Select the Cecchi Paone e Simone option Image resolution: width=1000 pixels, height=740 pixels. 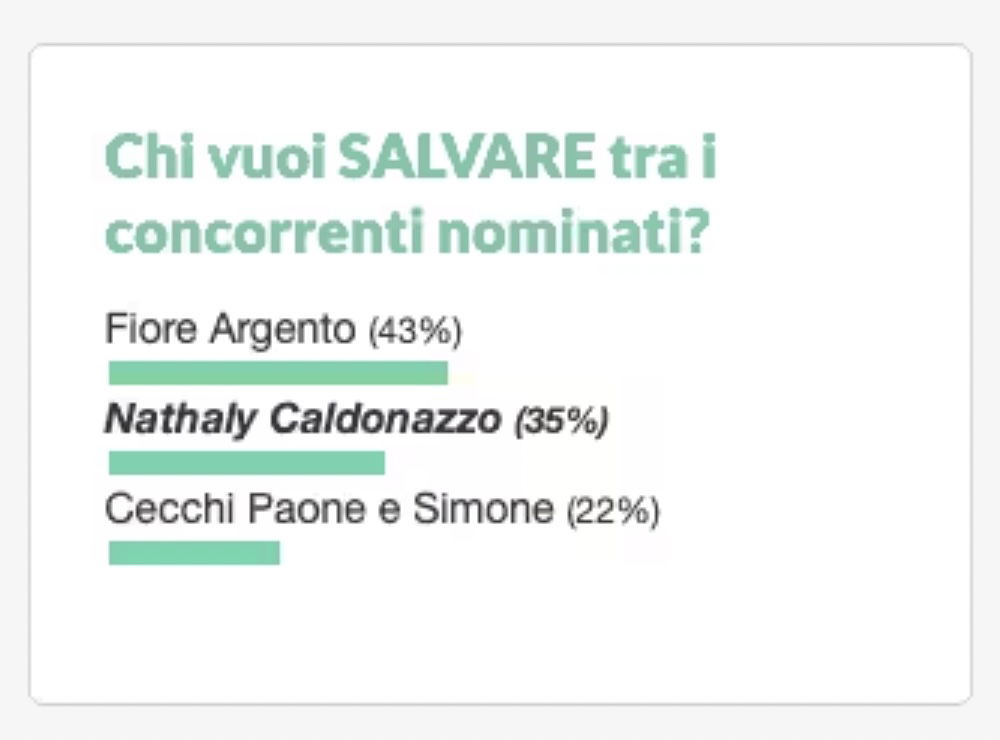tap(382, 510)
